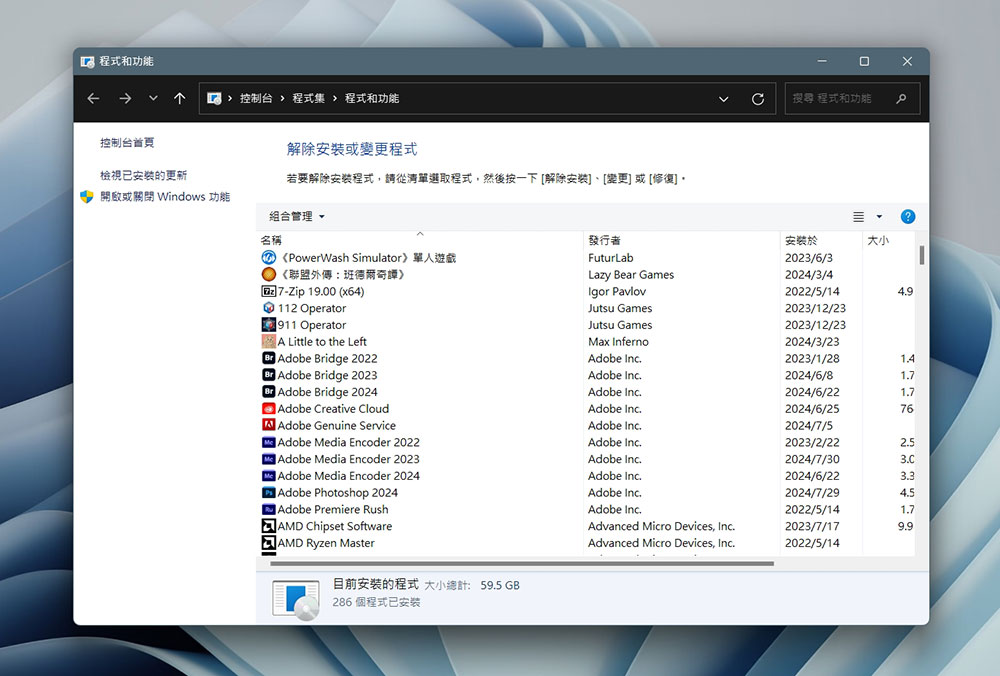Screen dimensions: 1000x676
Task: Open 控制台首頁 link
Action: (127, 142)
